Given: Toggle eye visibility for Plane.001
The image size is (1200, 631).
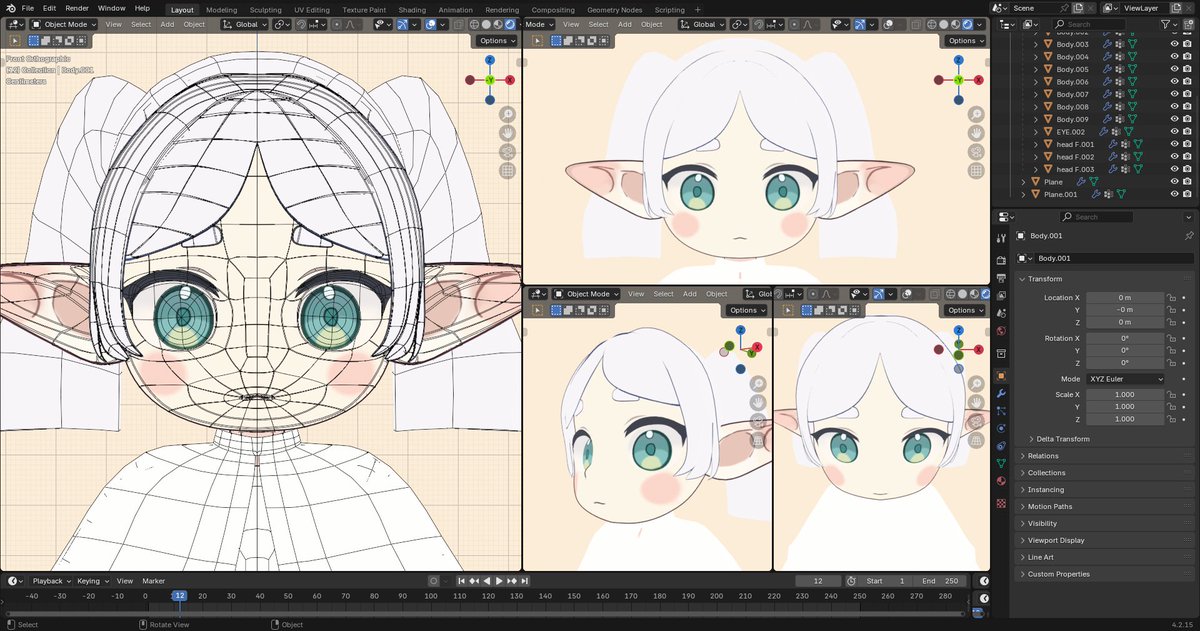Looking at the screenshot, I should point(1174,194).
